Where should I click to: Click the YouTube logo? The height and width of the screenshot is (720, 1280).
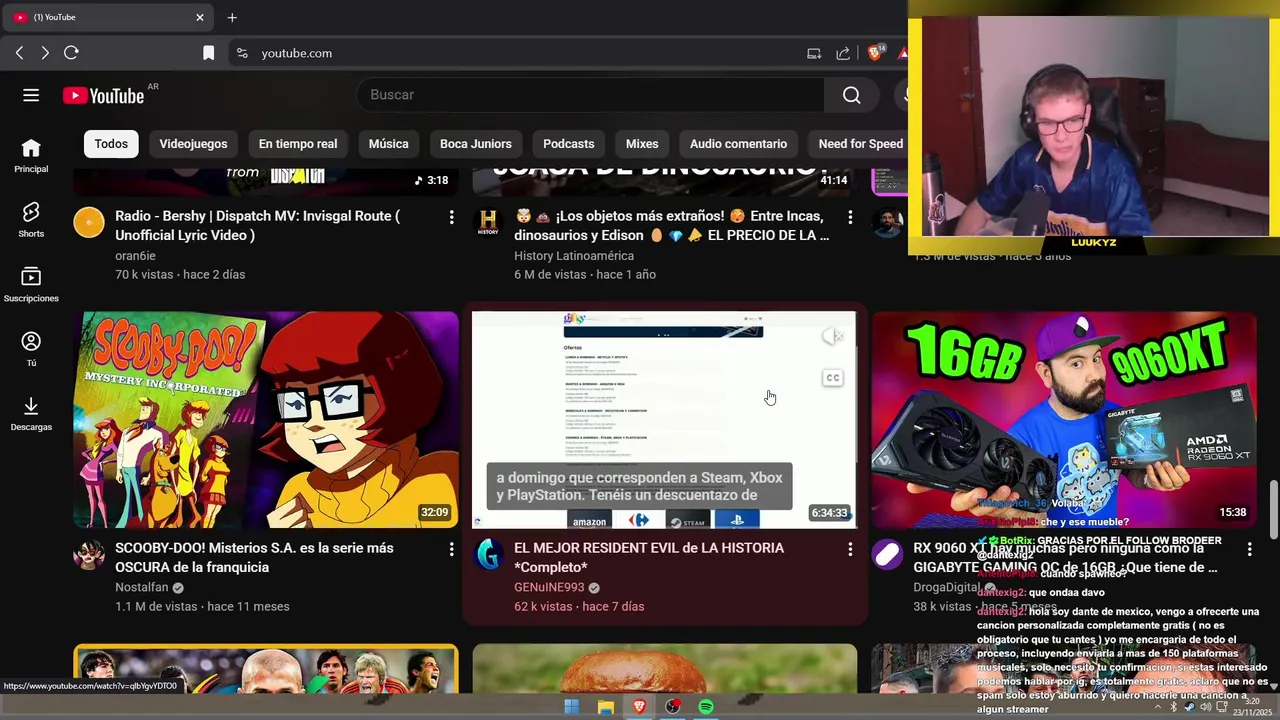click(x=103, y=95)
